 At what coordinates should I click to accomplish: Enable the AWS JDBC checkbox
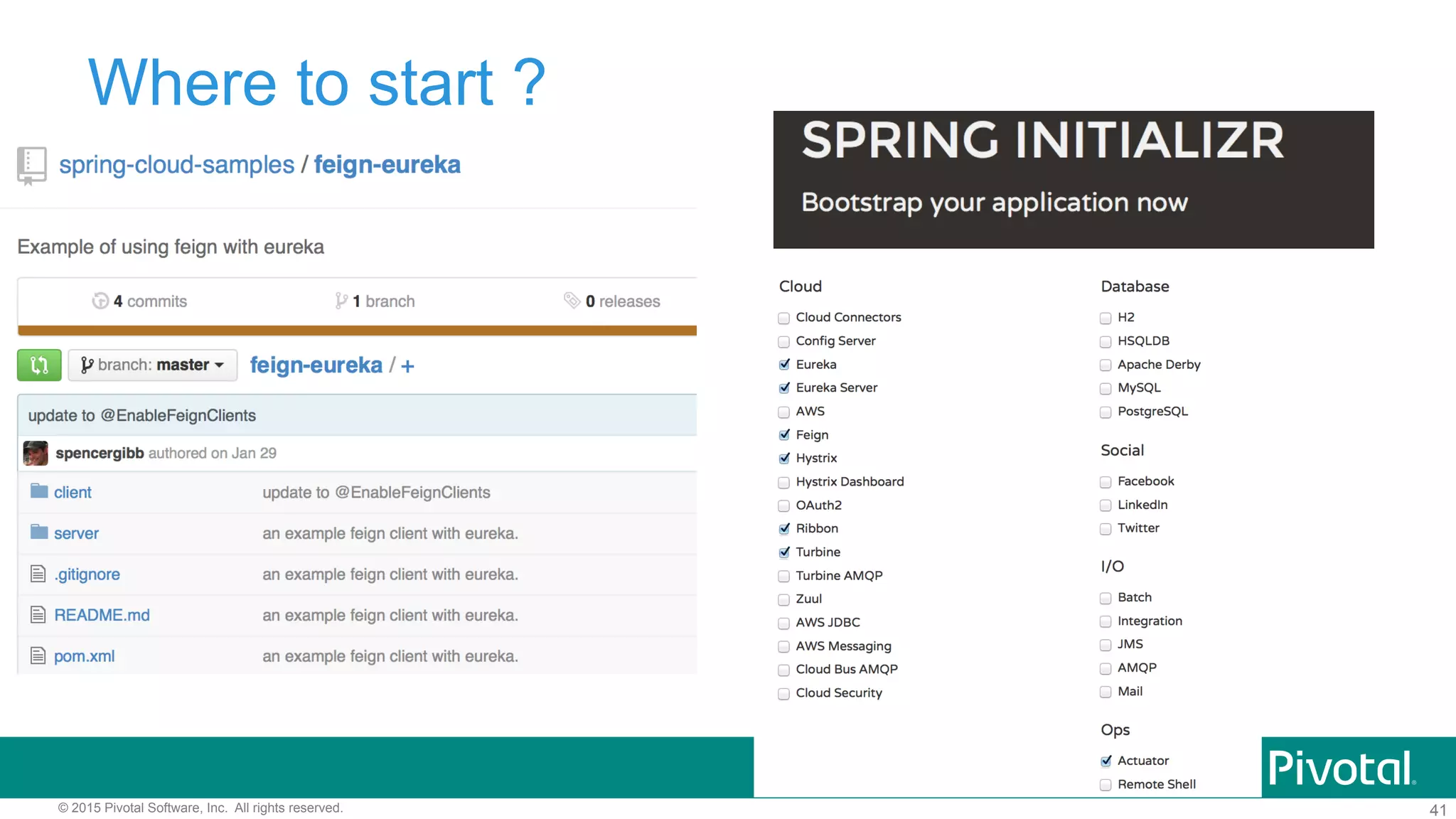[x=783, y=623]
